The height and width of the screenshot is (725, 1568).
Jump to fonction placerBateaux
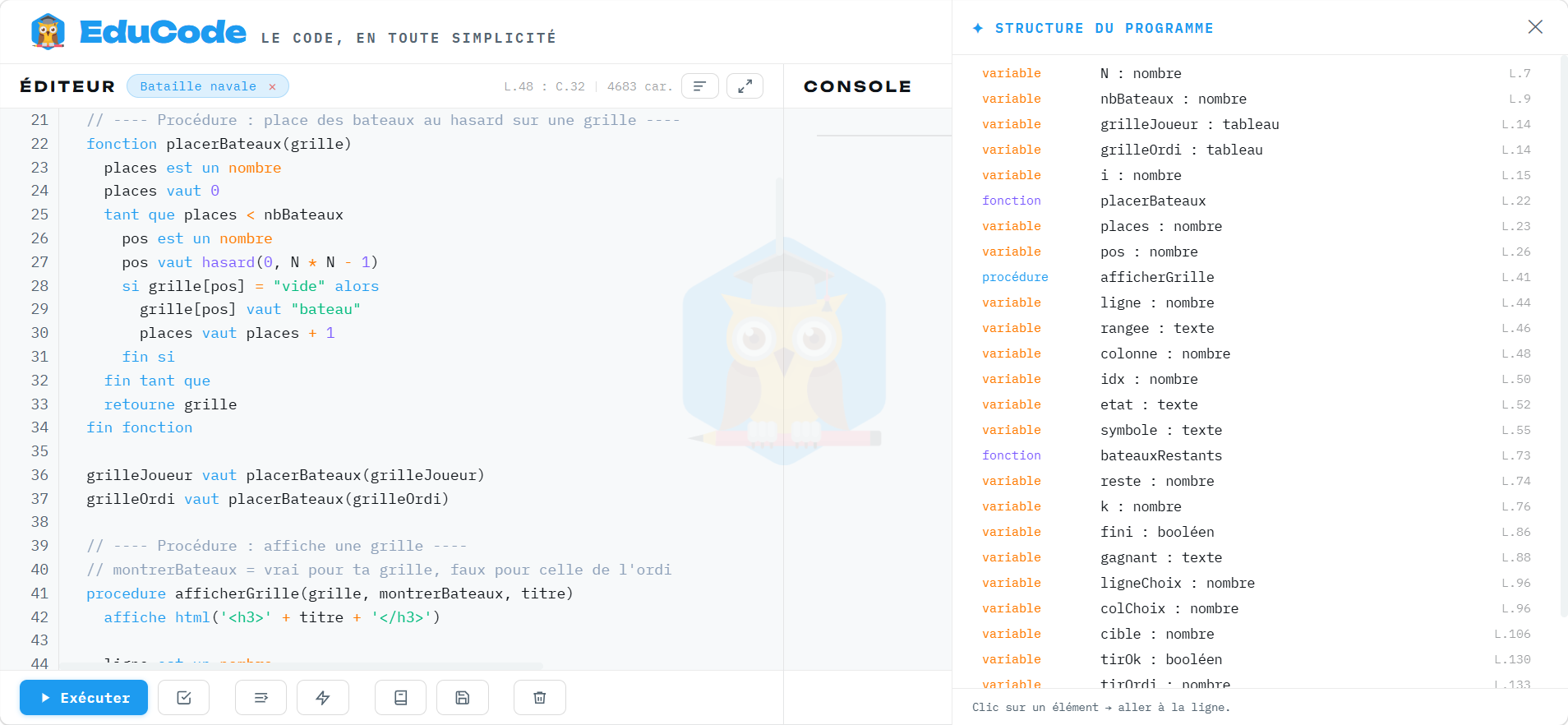tap(1256, 201)
